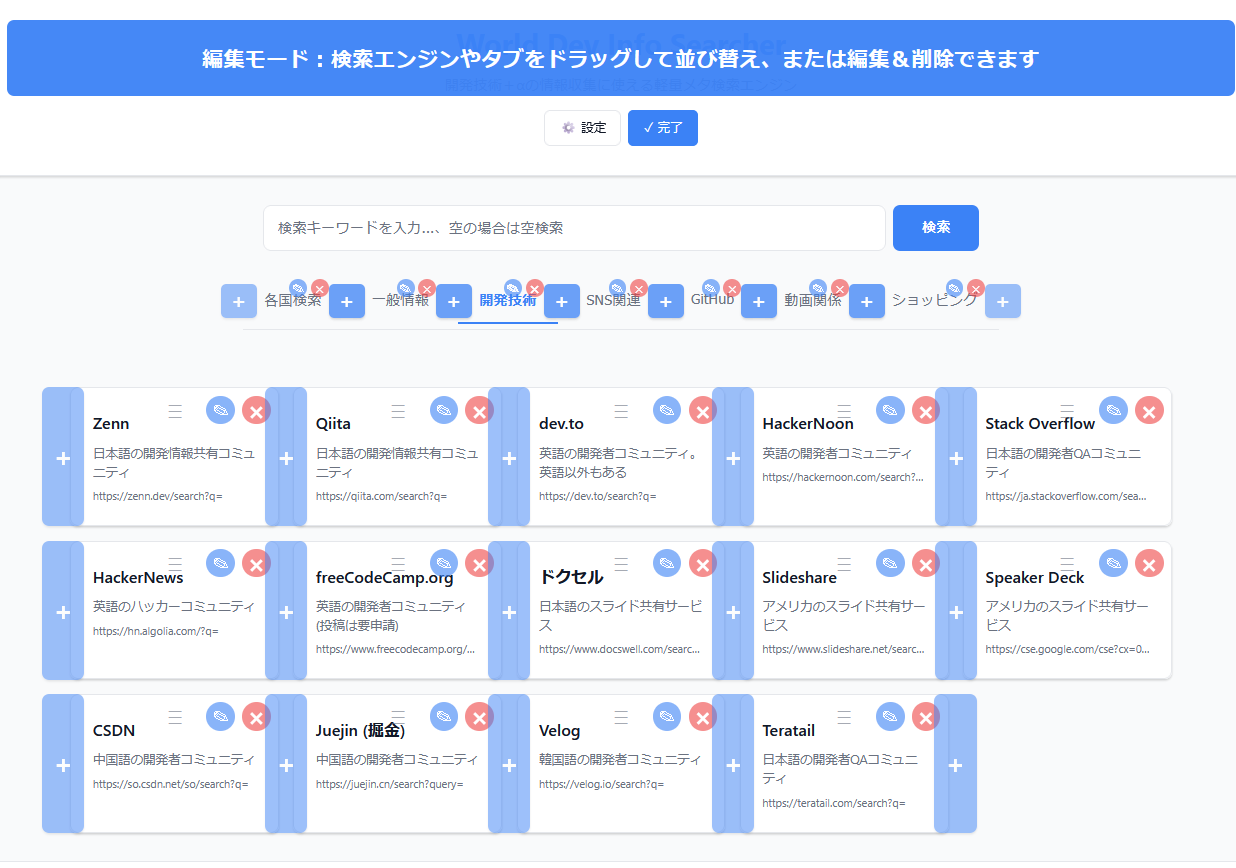Edit the Teratail card
The width and height of the screenshot is (1236, 868).
(x=890, y=716)
